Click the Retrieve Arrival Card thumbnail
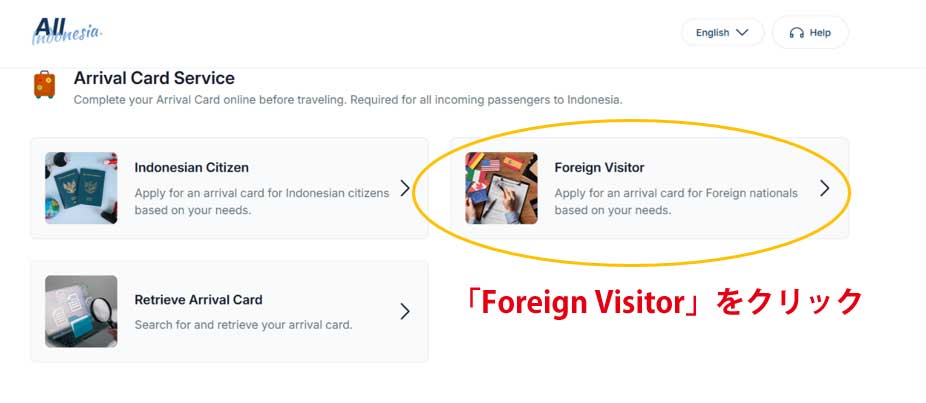Screen dimensions: 926x403 (x=81, y=311)
